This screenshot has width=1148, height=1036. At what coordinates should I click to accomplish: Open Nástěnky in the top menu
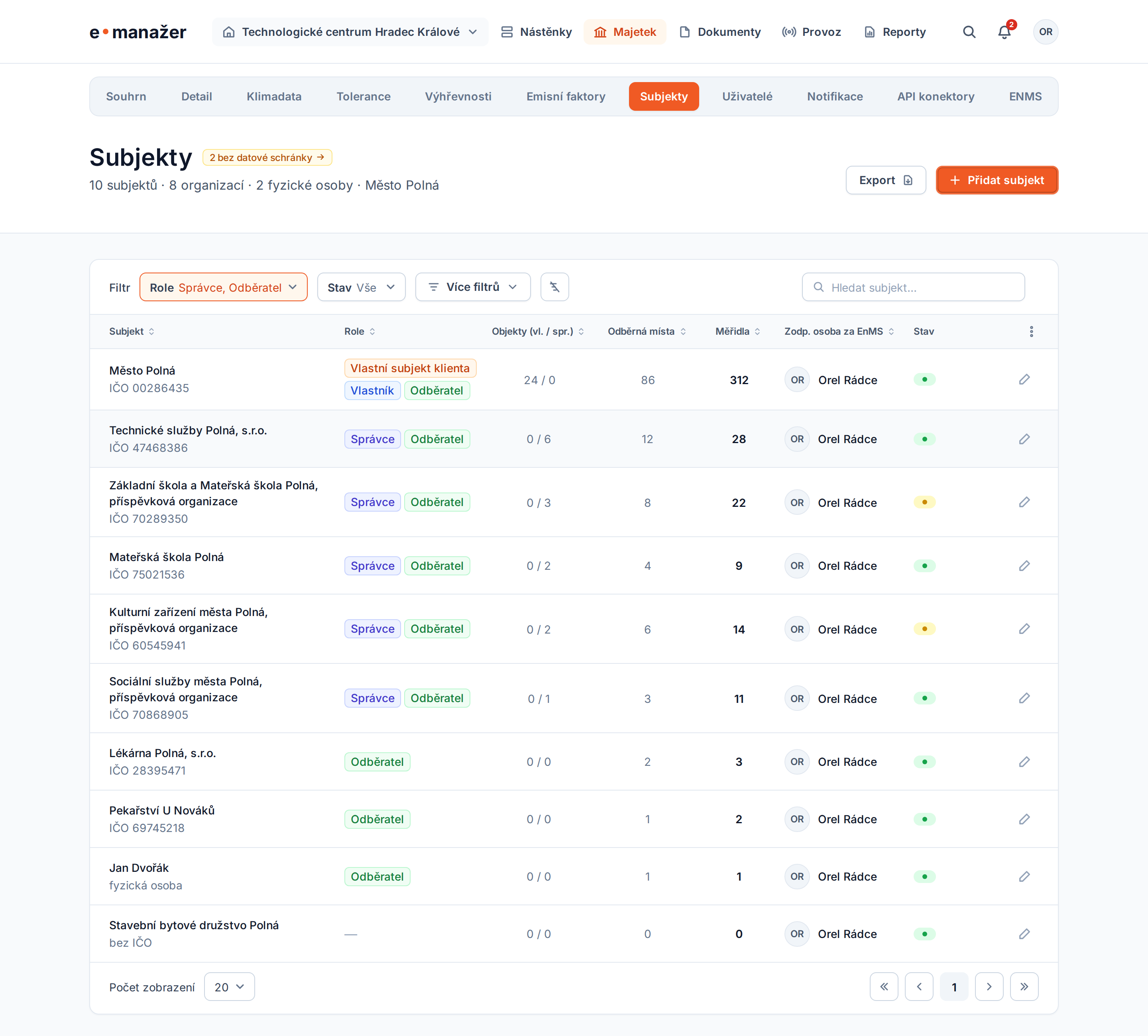[x=536, y=32]
